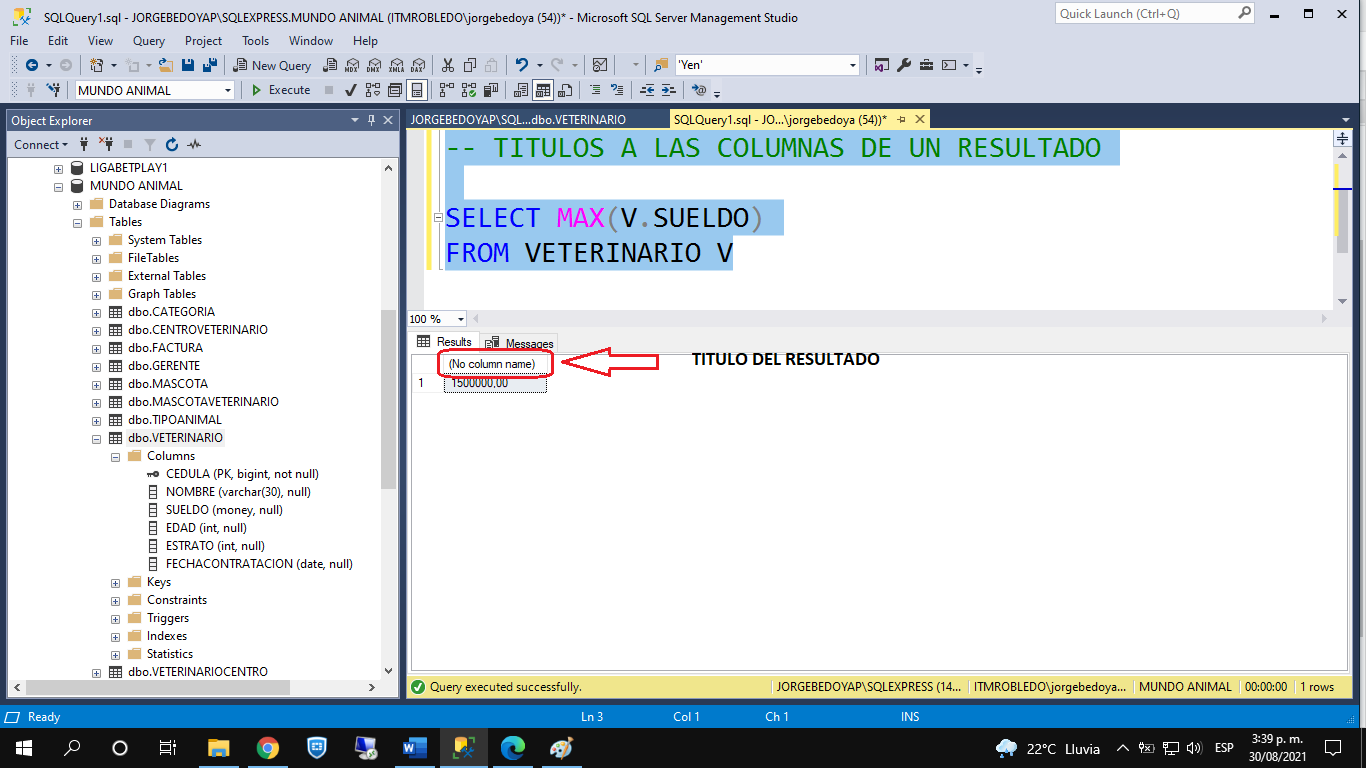The image size is (1366, 768).
Task: Open Activity Monitor icon
Action: point(599,65)
